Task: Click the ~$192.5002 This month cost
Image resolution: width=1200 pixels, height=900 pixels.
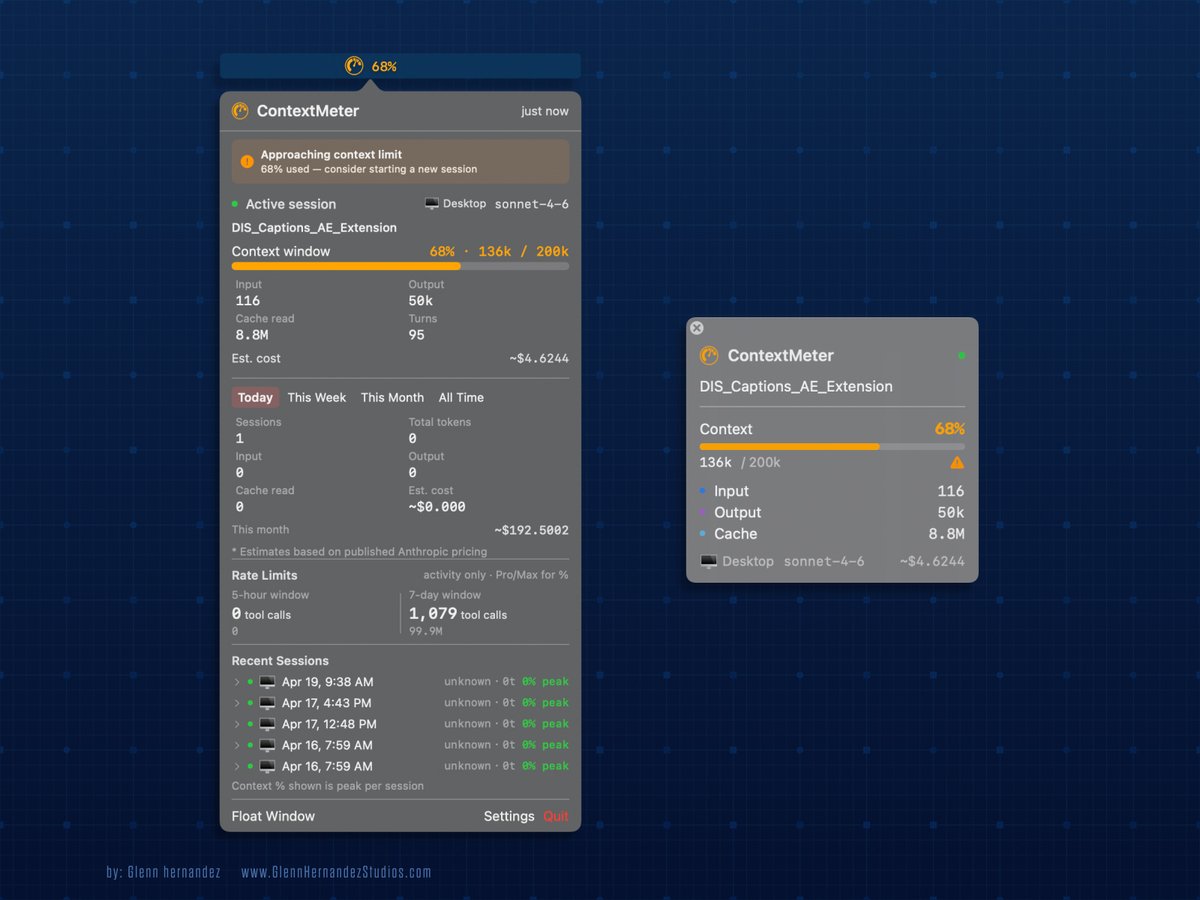Action: [x=531, y=530]
